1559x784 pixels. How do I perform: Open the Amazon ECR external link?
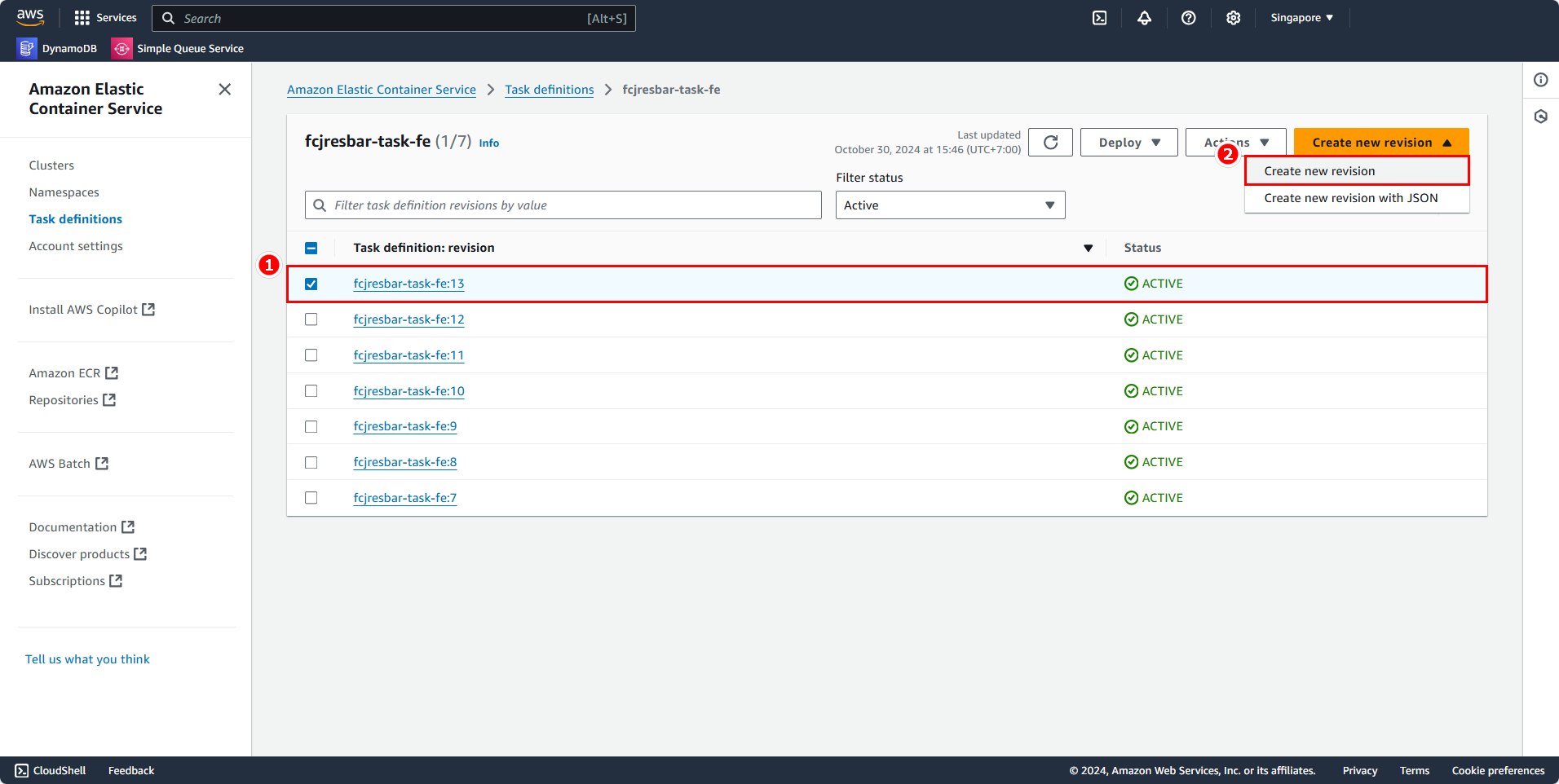(73, 373)
